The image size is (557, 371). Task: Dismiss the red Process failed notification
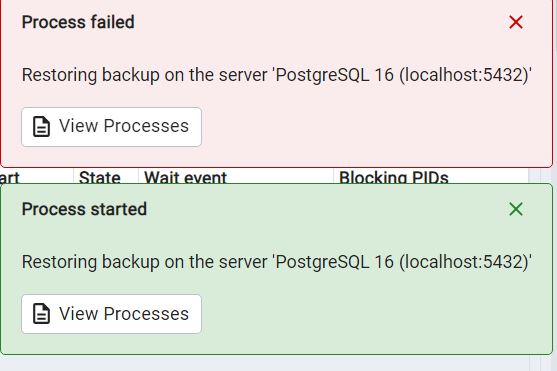[516, 22]
